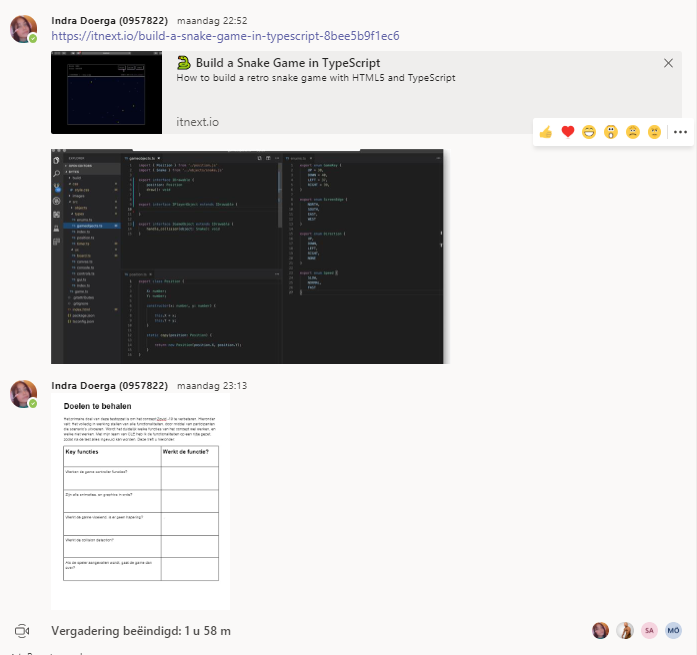The image size is (697, 655).
Task: Click sender name on 22:52 message
Action: [x=109, y=20]
